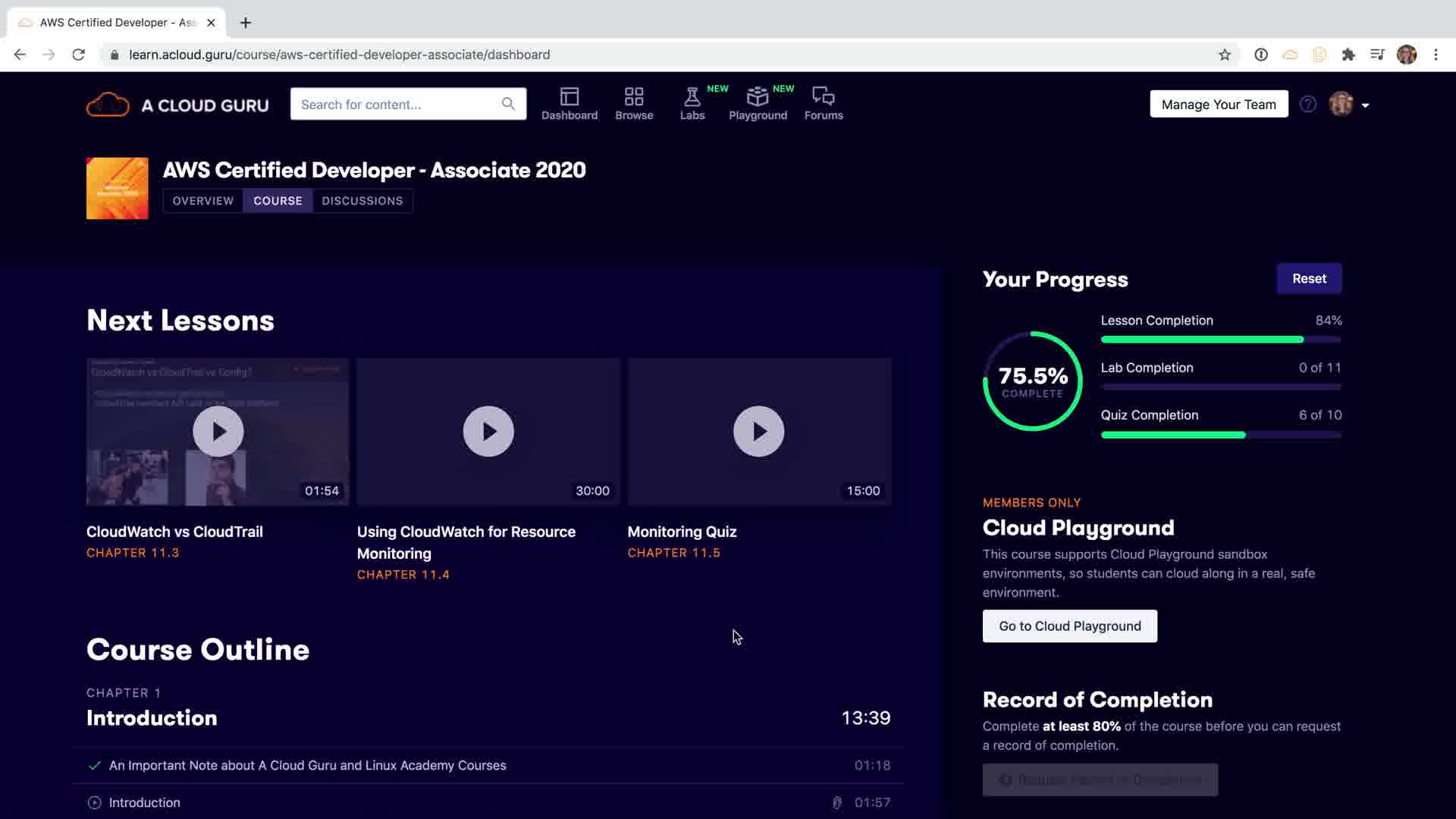Image resolution: width=1456 pixels, height=819 pixels.
Task: Open Chrome's three-dot menu
Action: point(1435,55)
